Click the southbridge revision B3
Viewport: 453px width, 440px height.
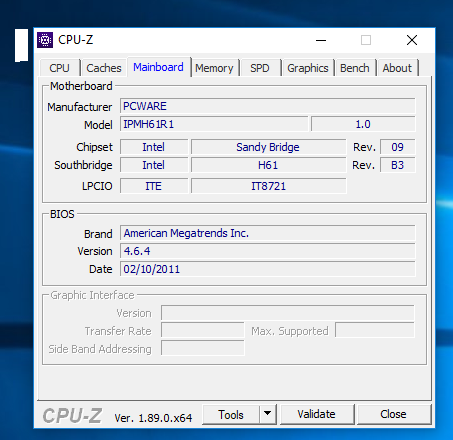pos(398,165)
